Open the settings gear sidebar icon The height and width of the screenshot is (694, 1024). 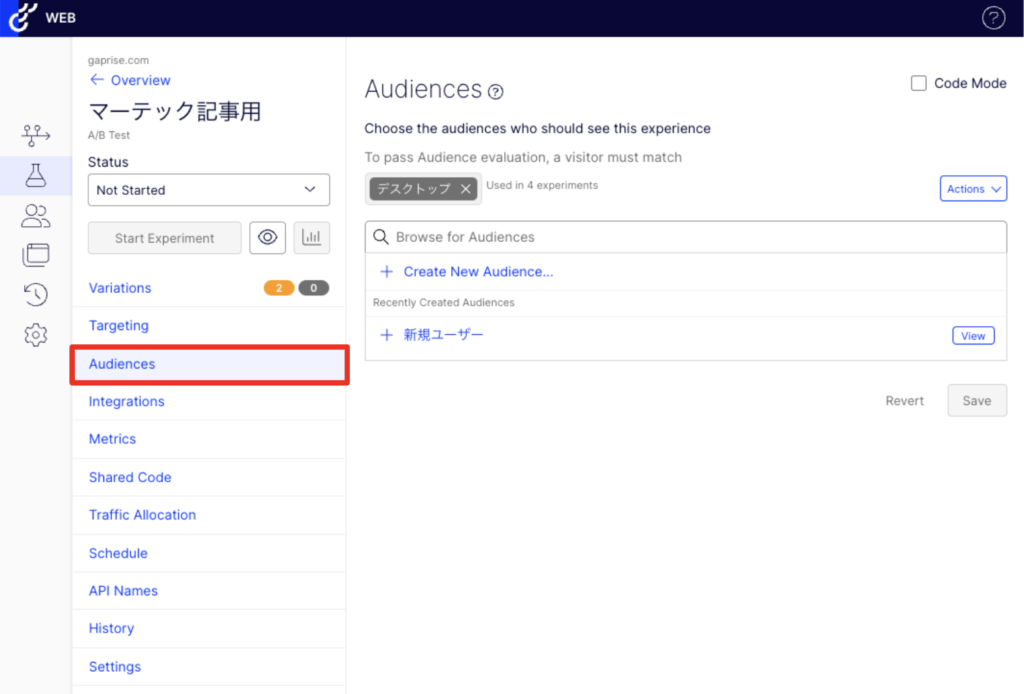pos(36,335)
